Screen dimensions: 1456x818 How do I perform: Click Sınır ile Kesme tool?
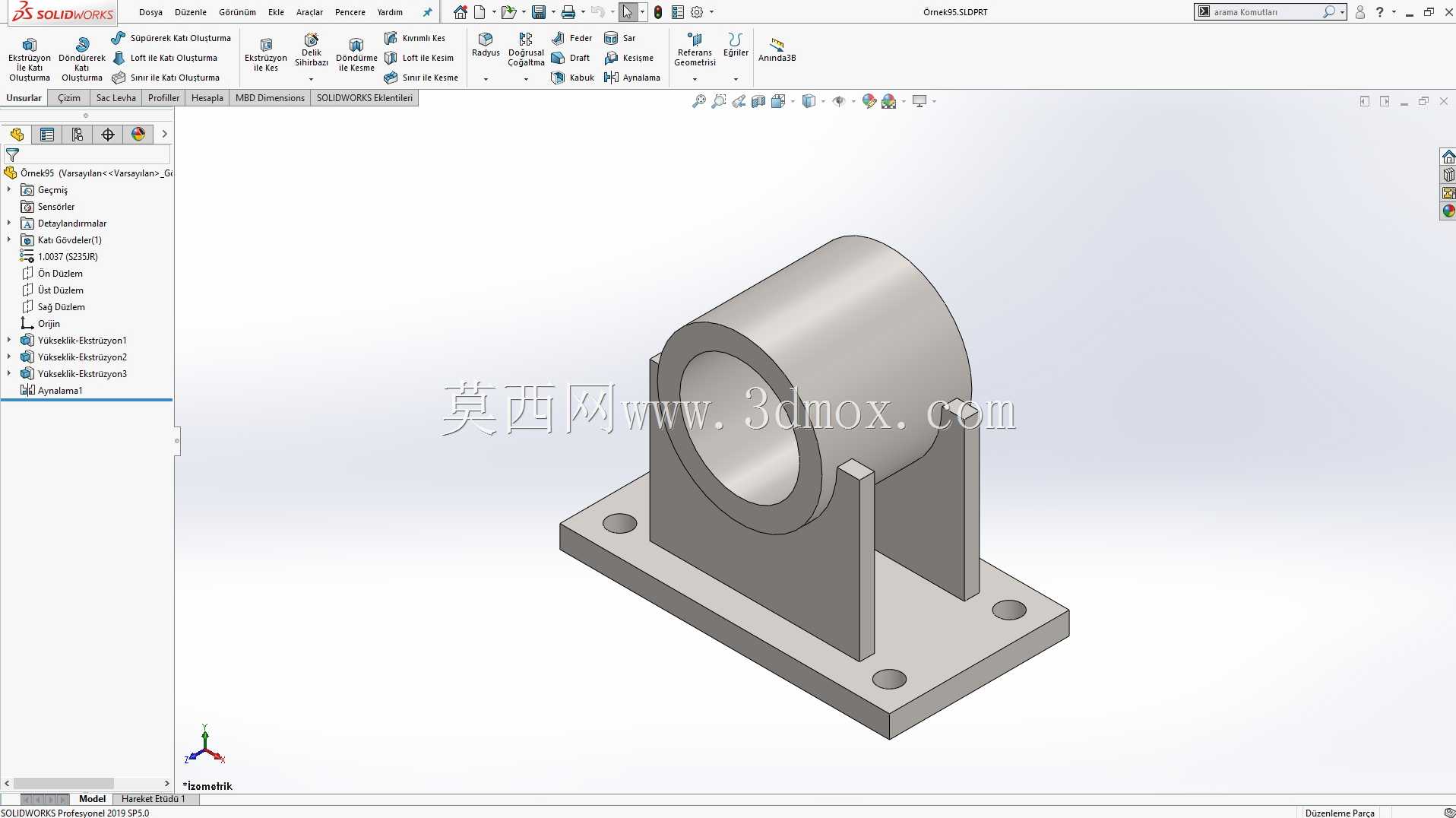tap(421, 78)
